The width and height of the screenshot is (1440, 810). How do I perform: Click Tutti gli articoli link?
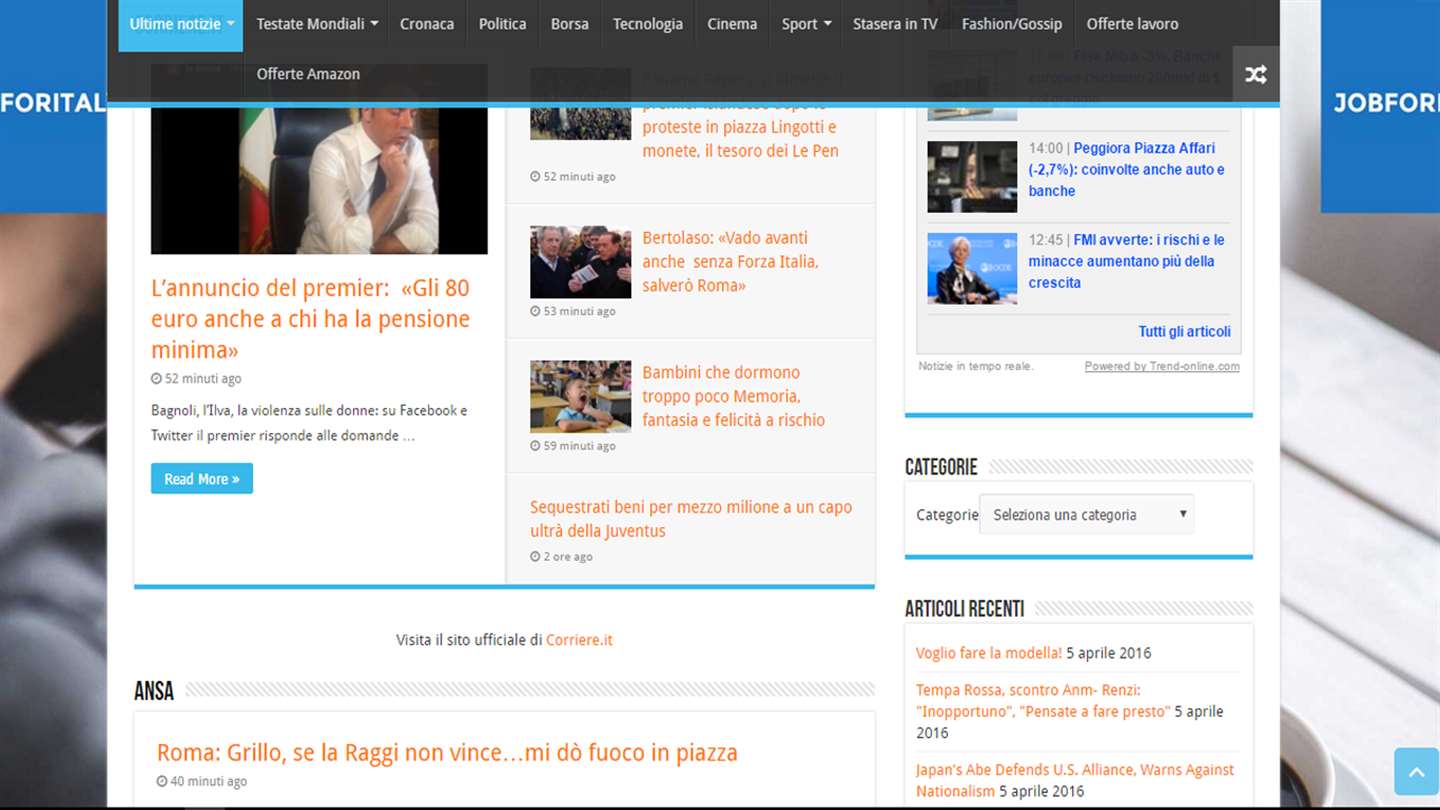point(1184,332)
